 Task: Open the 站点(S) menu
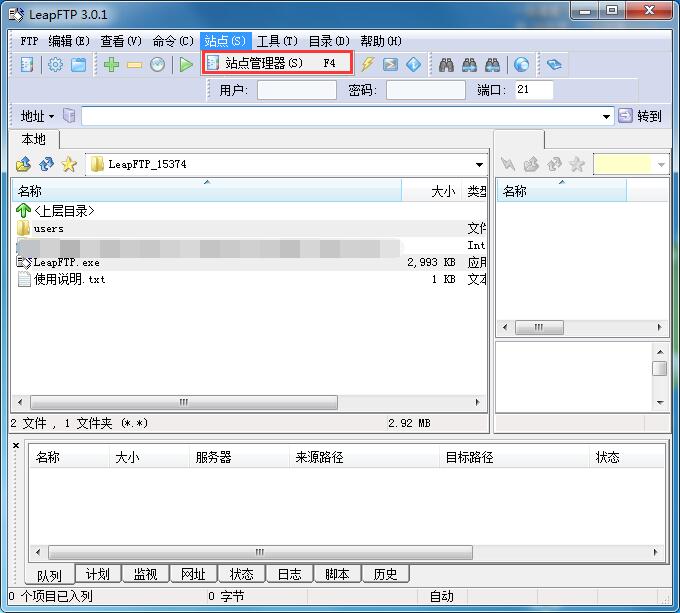tap(226, 41)
